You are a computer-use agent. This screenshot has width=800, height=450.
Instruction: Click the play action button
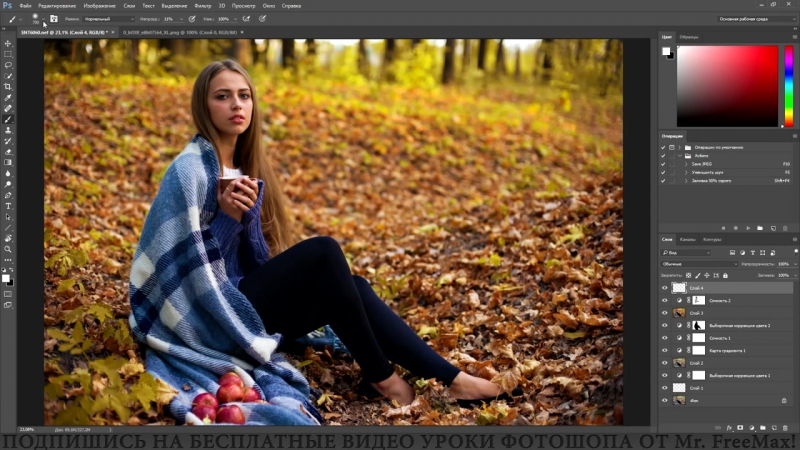click(747, 228)
